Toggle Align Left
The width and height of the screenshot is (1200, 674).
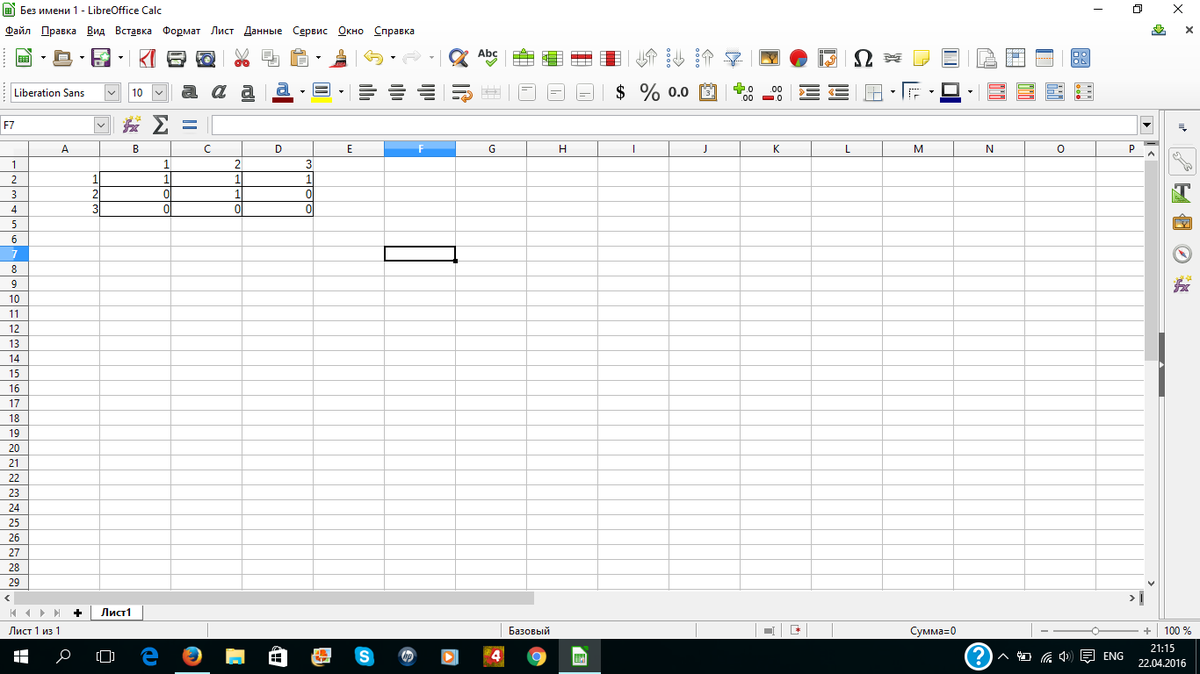[367, 93]
